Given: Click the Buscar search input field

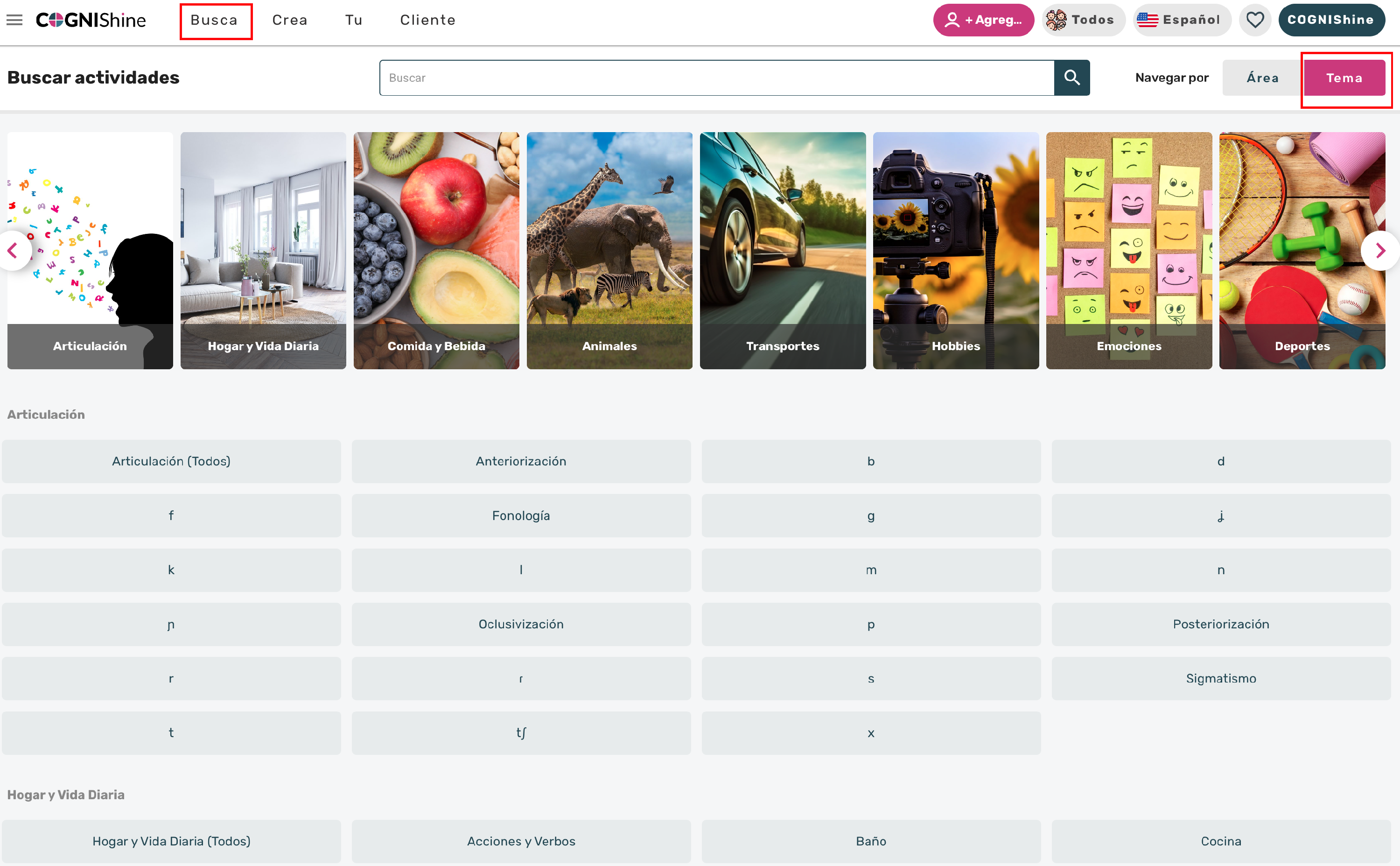Looking at the screenshot, I should [x=716, y=78].
